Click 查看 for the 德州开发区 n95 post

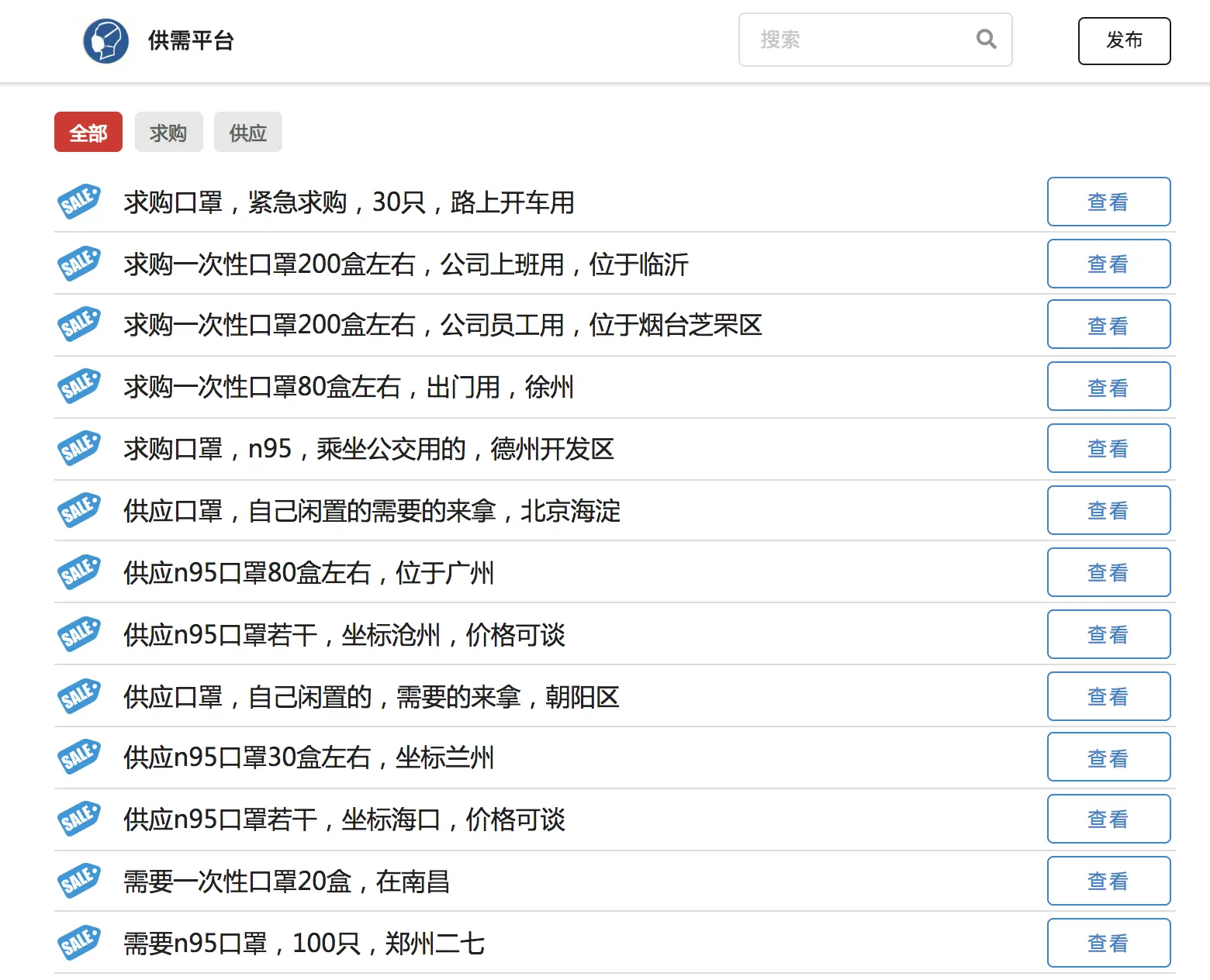pos(1108,448)
